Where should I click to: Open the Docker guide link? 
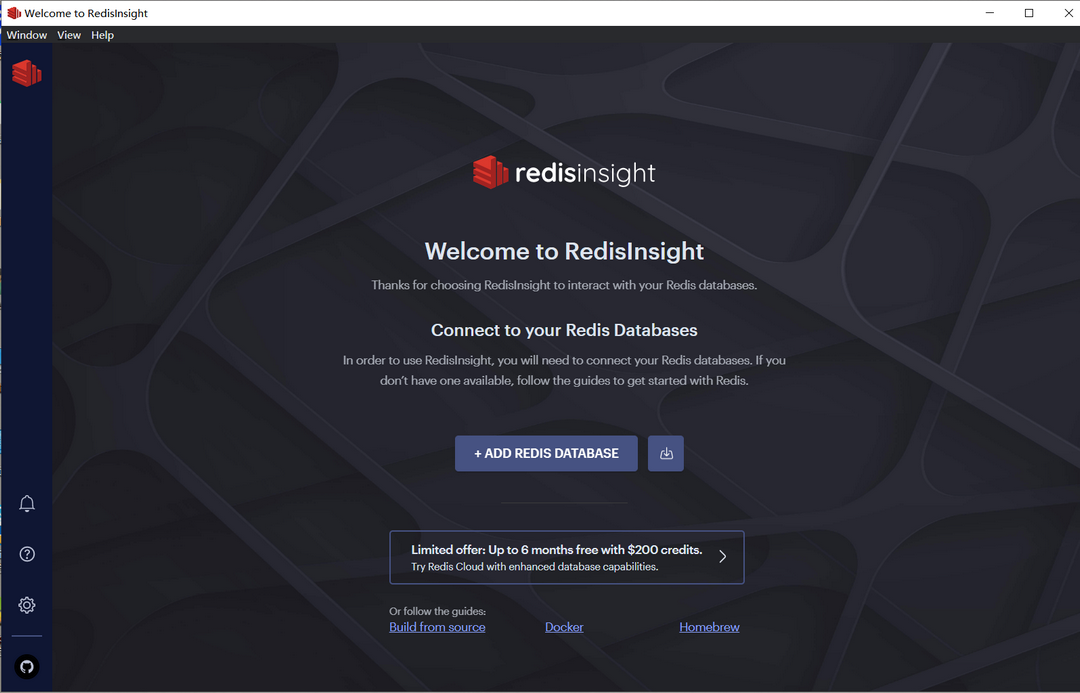point(564,626)
